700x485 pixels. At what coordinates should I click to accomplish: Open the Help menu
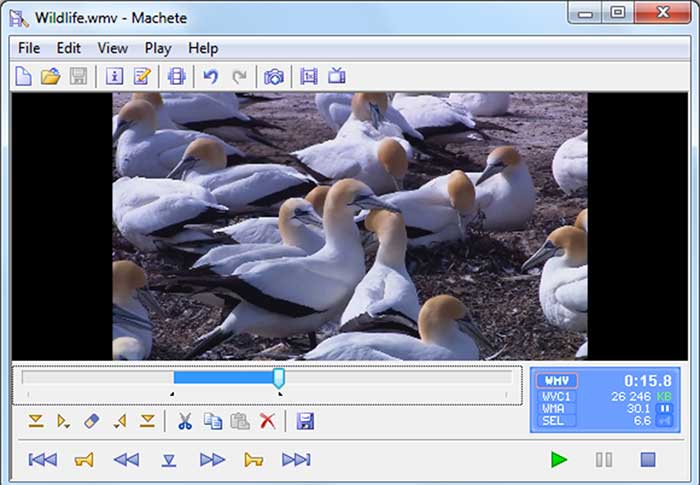click(x=203, y=48)
